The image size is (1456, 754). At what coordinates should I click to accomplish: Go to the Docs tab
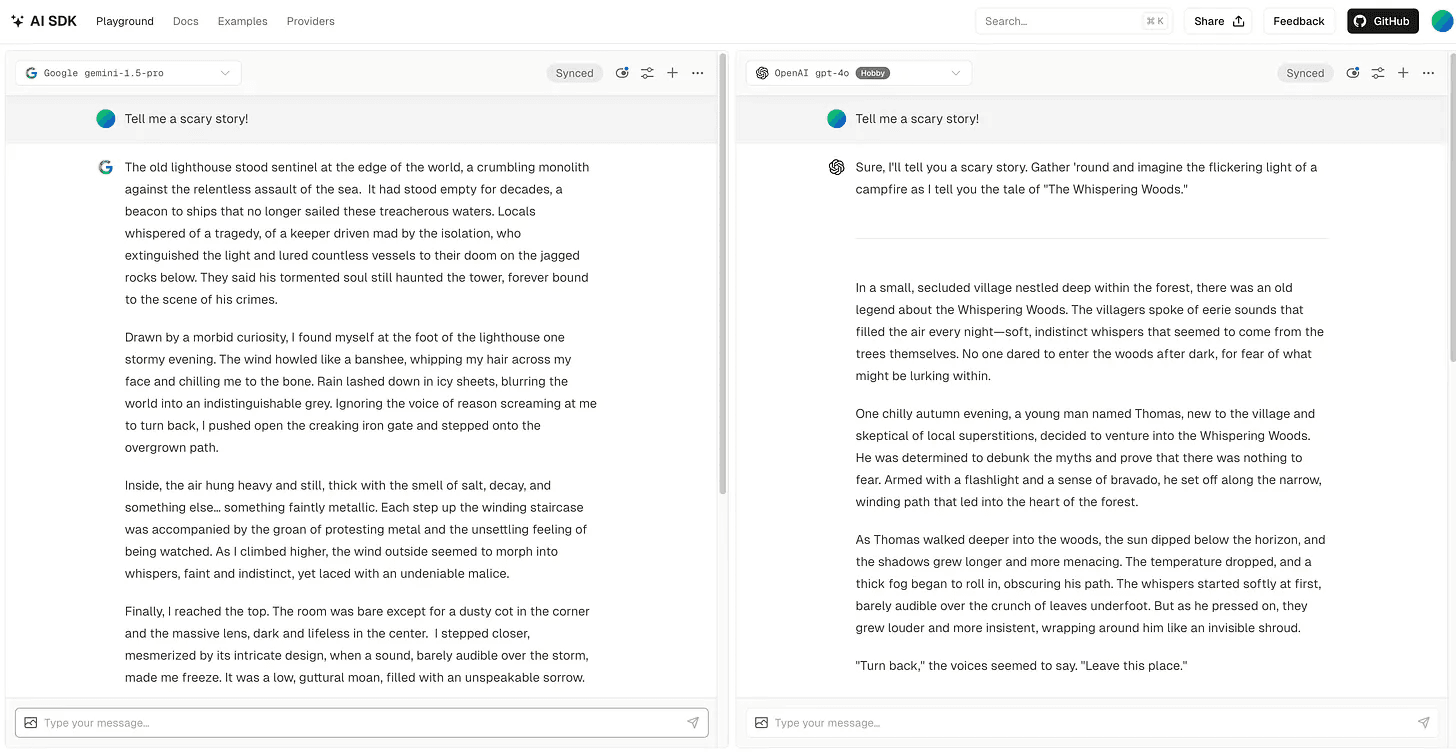pyautogui.click(x=185, y=21)
